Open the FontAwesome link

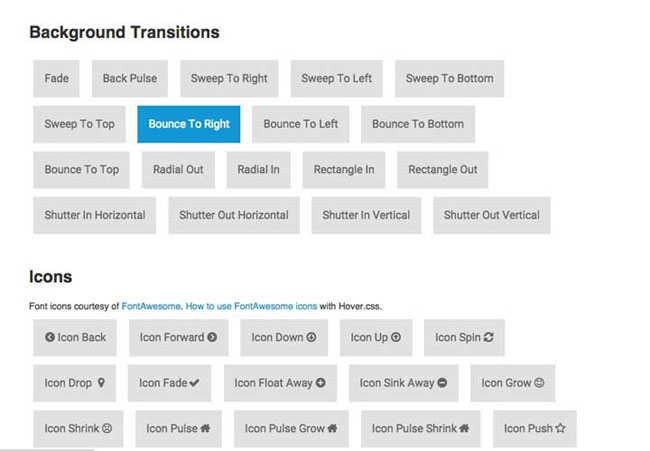tap(150, 306)
